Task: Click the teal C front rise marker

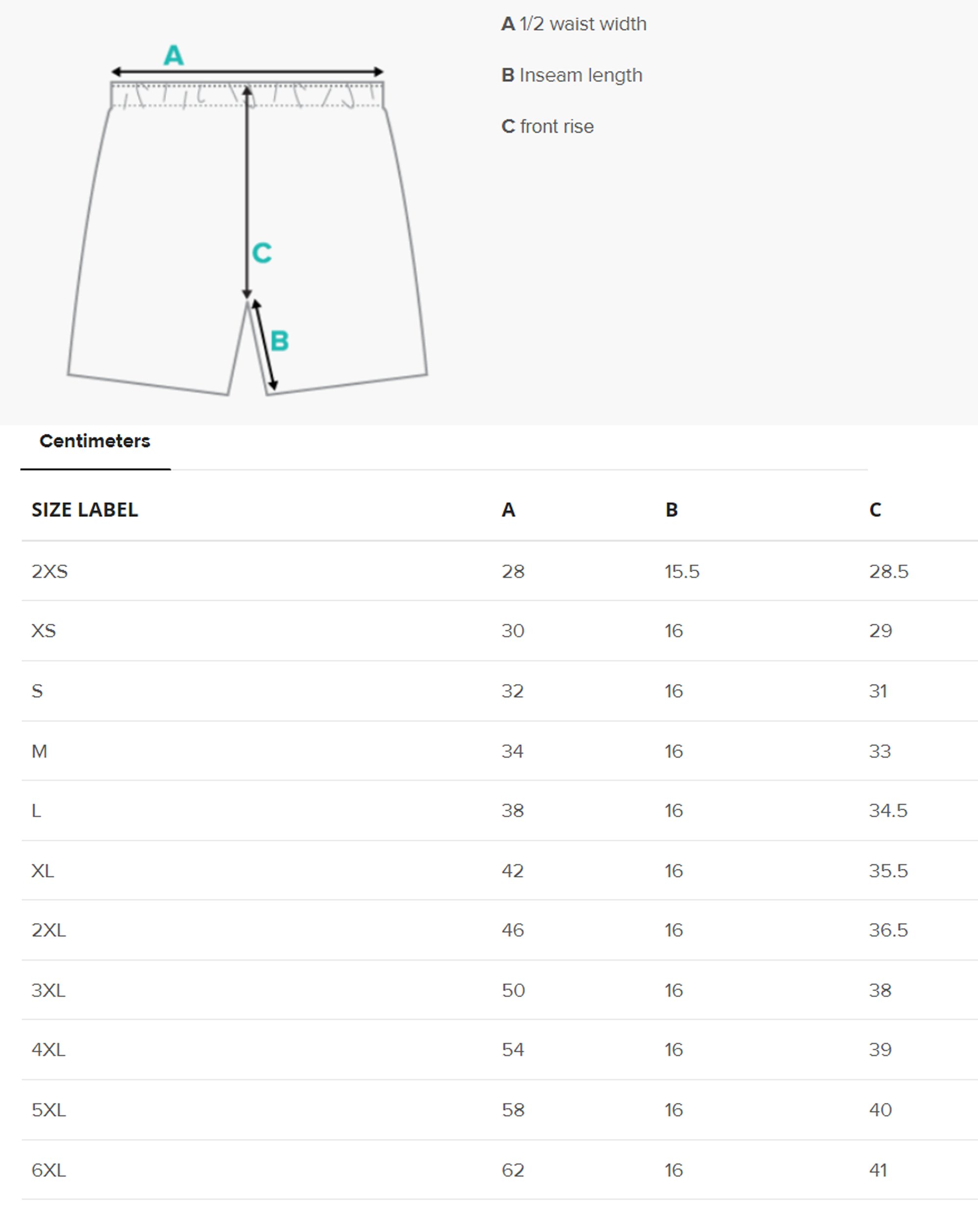Action: pos(262,253)
